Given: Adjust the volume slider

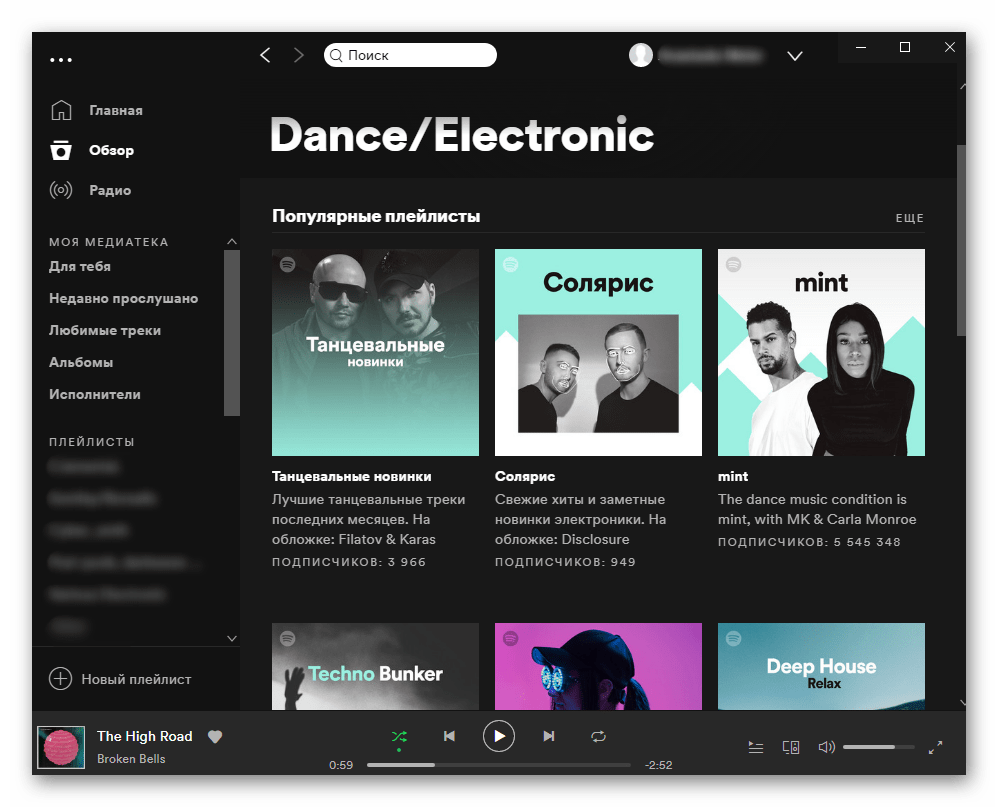Looking at the screenshot, I should (x=878, y=747).
